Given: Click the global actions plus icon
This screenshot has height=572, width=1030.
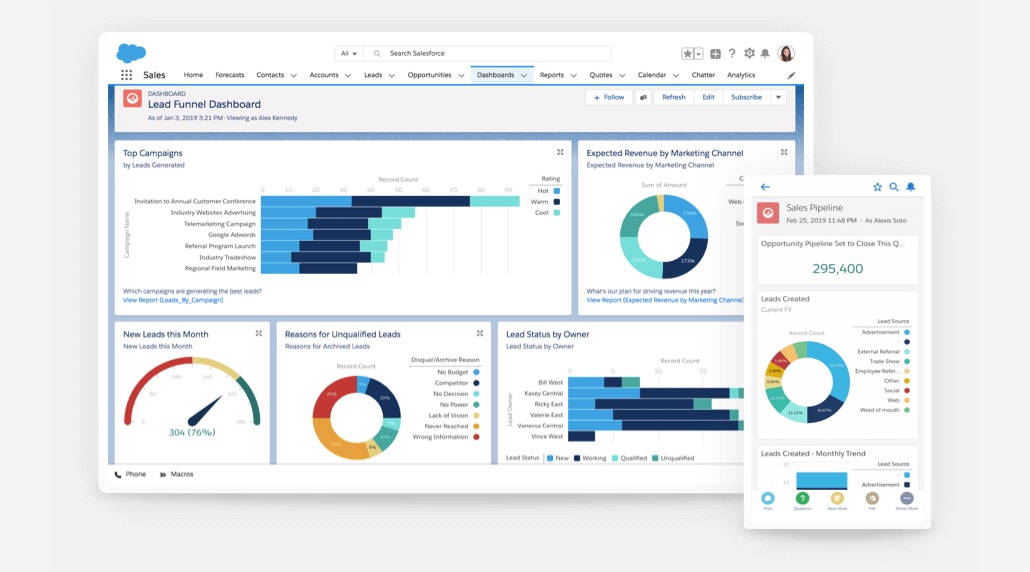Looking at the screenshot, I should (715, 54).
